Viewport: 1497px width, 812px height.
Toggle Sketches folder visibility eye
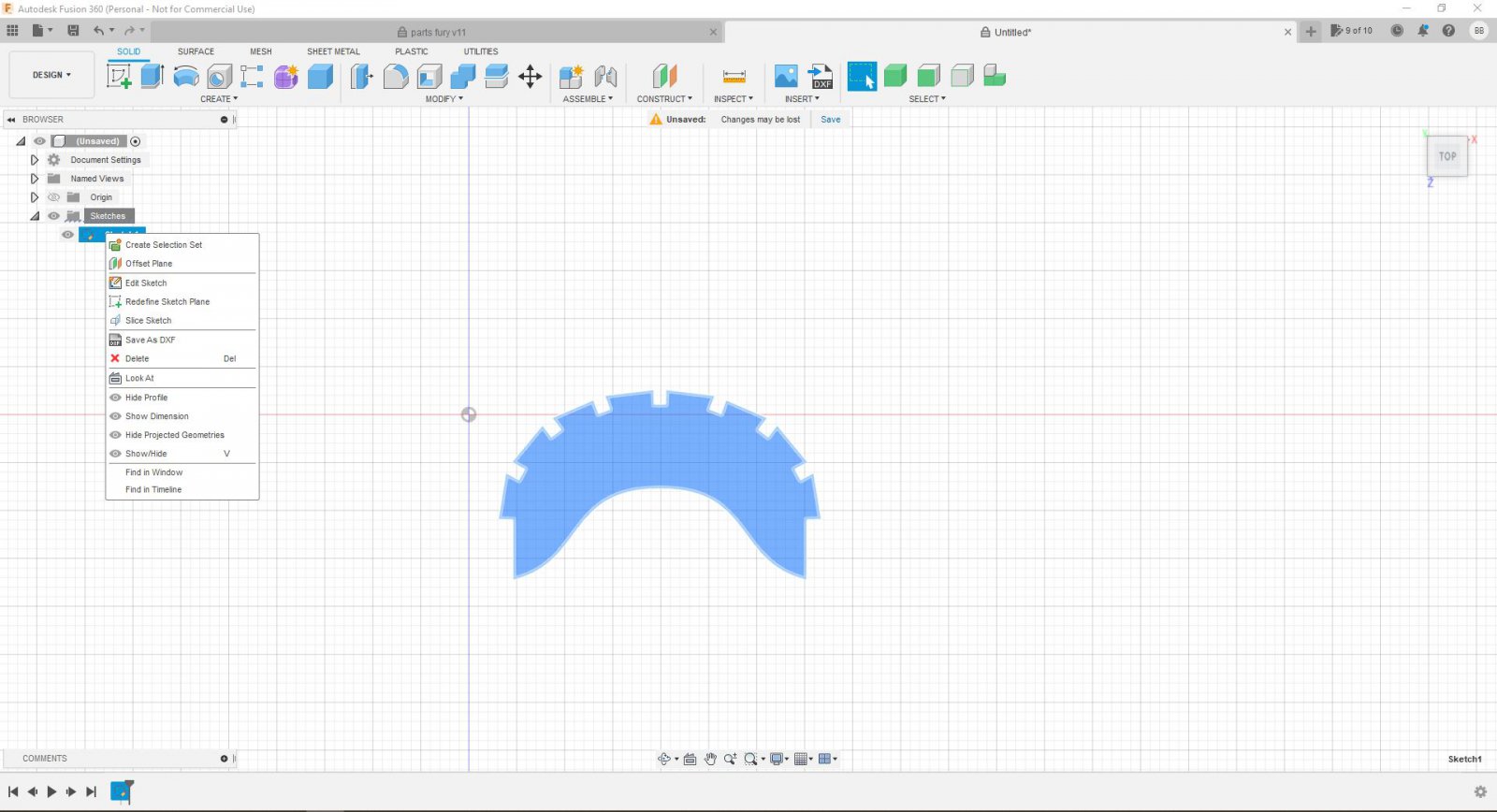pos(53,216)
